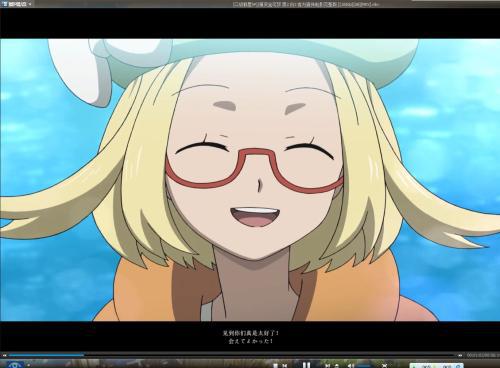
Task: Skip to the previous track
Action: click(x=285, y=366)
